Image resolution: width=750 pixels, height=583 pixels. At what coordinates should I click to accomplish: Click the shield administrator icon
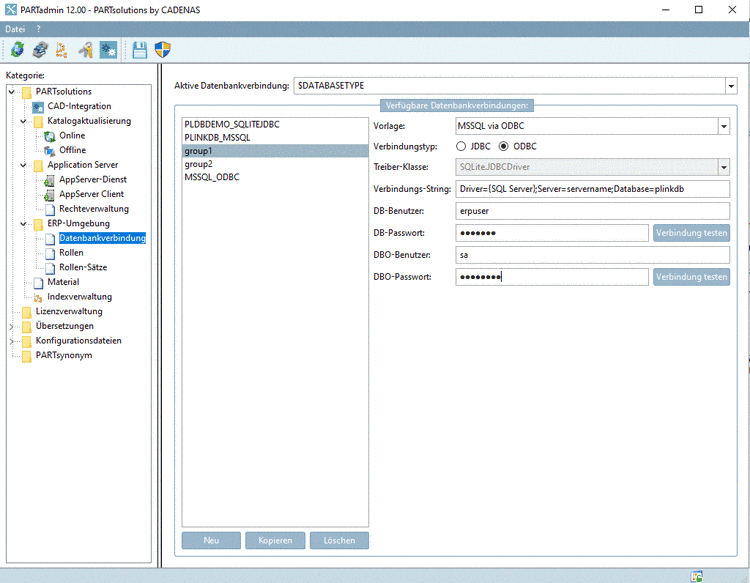pyautogui.click(x=163, y=50)
